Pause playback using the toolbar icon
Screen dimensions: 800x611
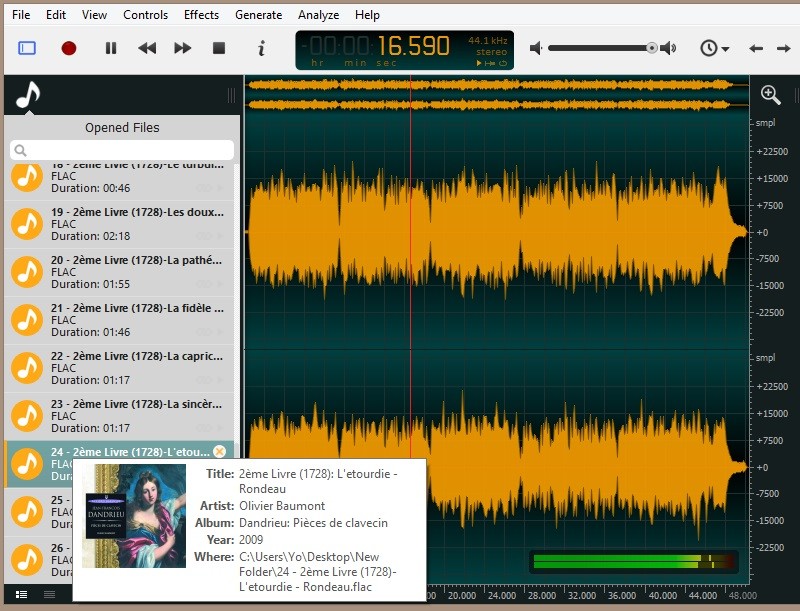coord(110,47)
